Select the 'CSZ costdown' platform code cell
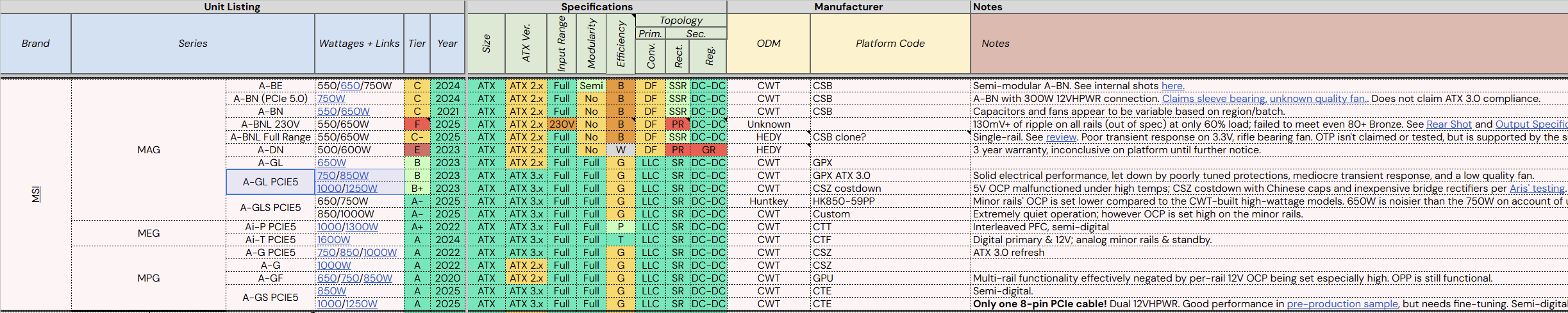 point(890,189)
